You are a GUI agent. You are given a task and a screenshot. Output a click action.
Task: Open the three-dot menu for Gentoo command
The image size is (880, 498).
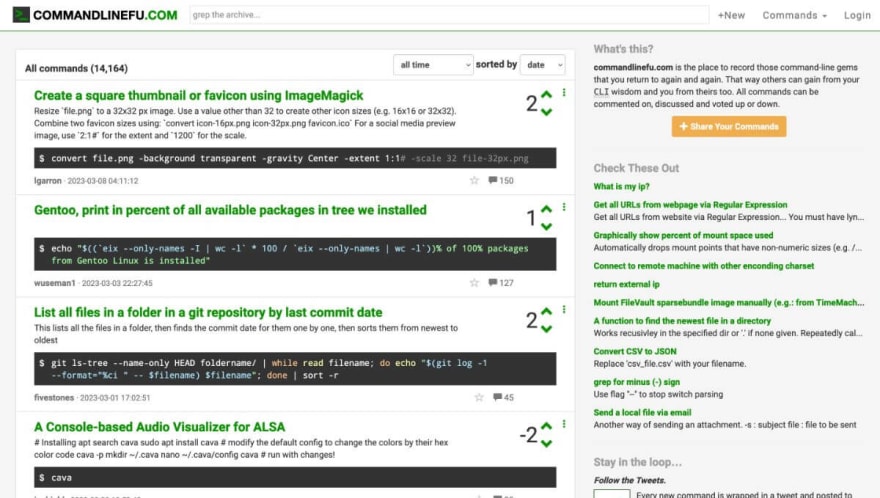[x=564, y=207]
